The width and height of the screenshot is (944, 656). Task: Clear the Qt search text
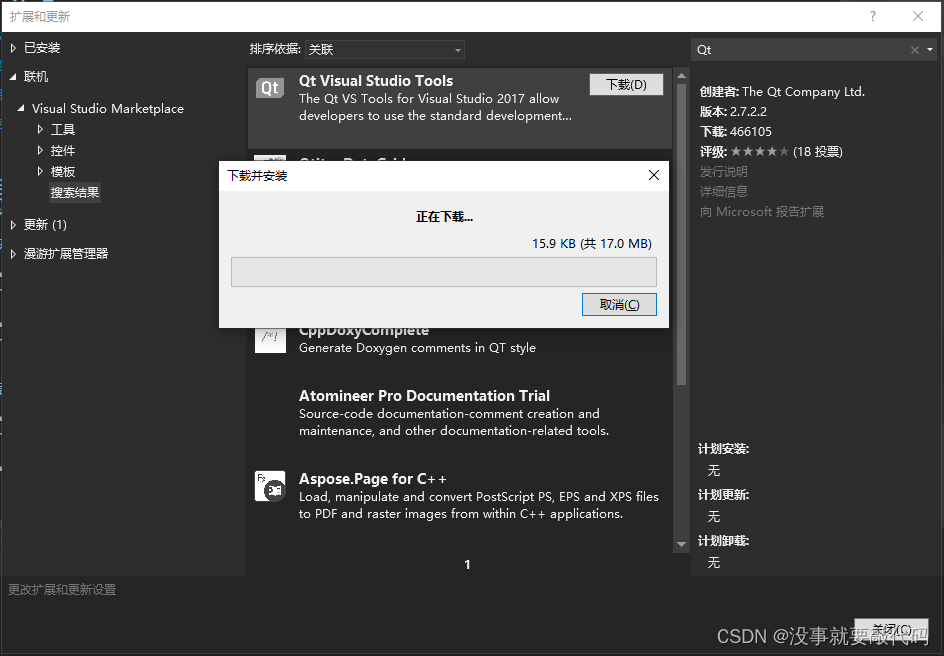[914, 50]
